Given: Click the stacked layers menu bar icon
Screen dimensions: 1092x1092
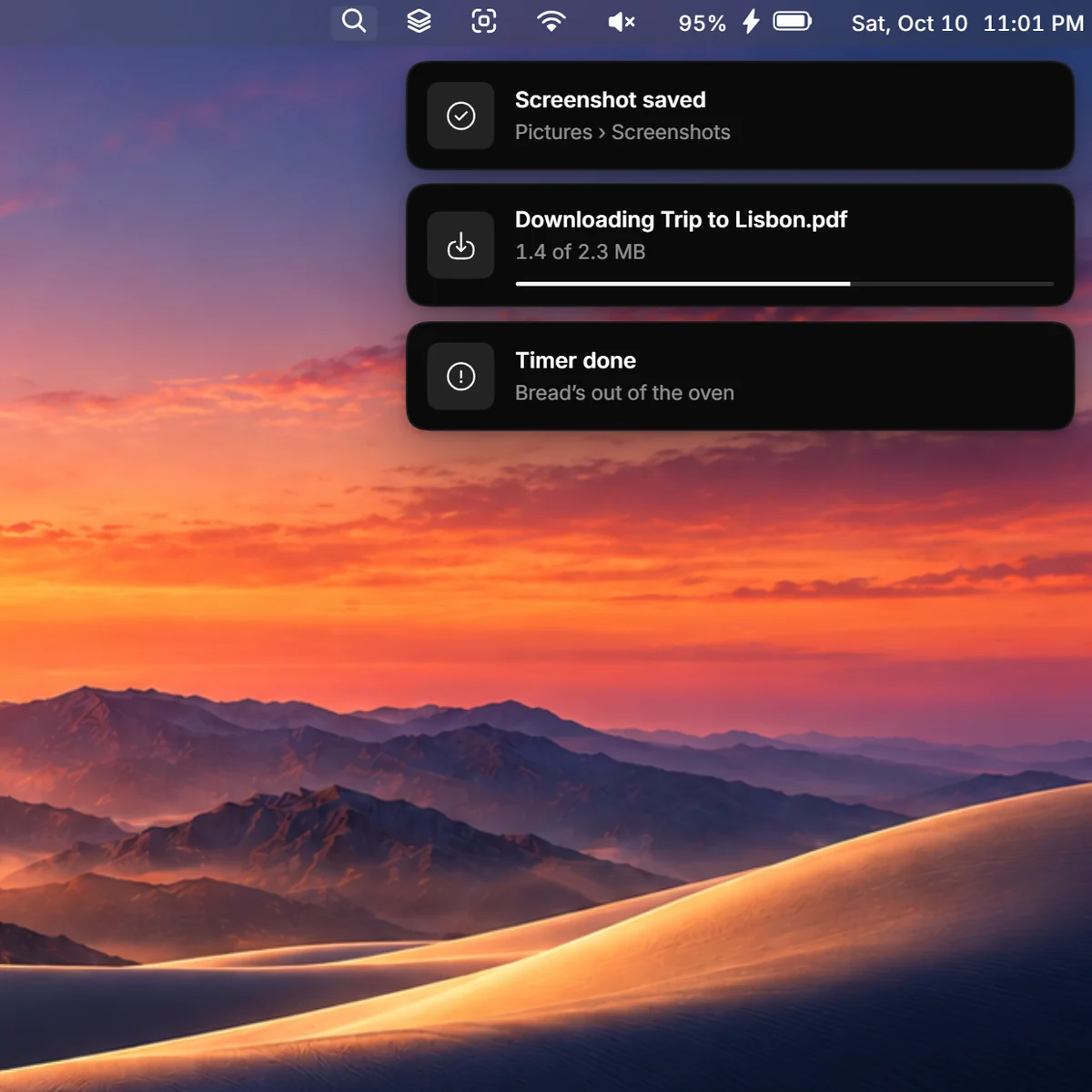Looking at the screenshot, I should pos(419,21).
